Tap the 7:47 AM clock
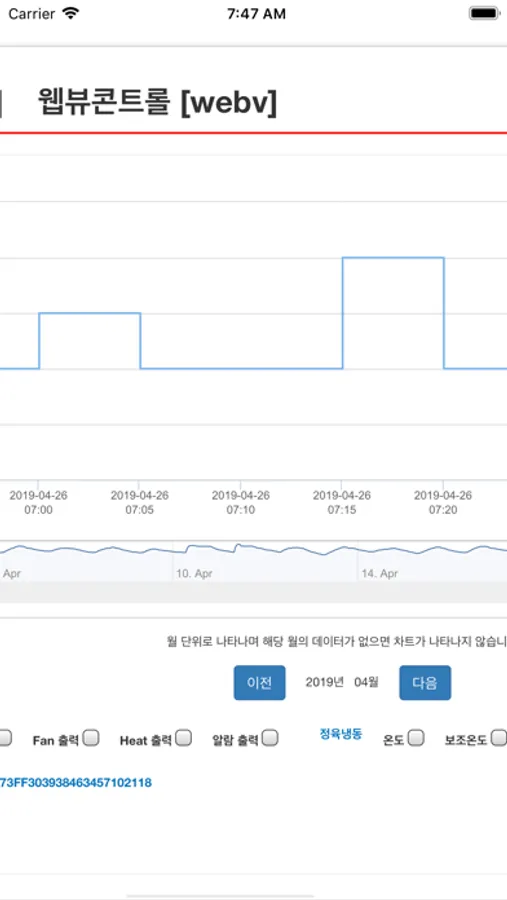Image resolution: width=507 pixels, height=900 pixels. [256, 14]
